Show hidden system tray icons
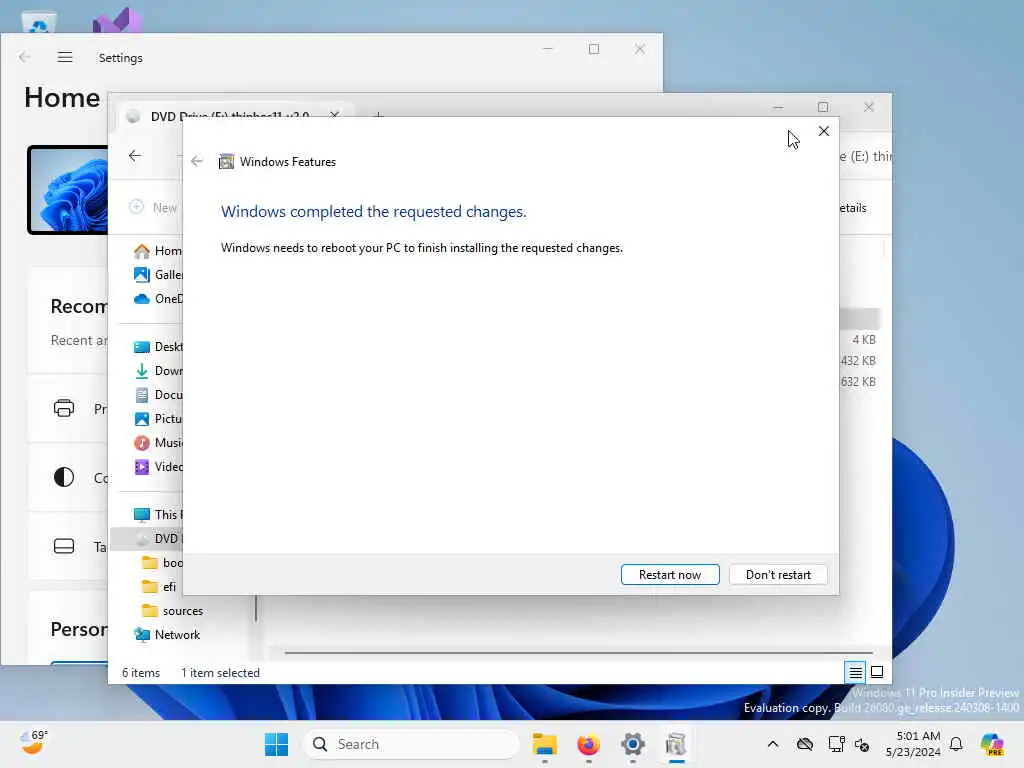Viewport: 1024px width, 768px height. click(773, 744)
